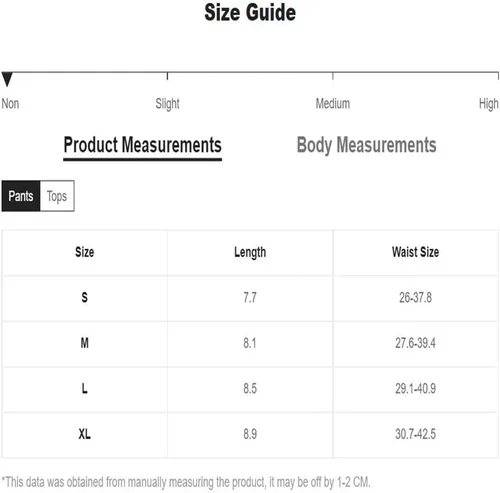Click the High stretch label

point(489,104)
